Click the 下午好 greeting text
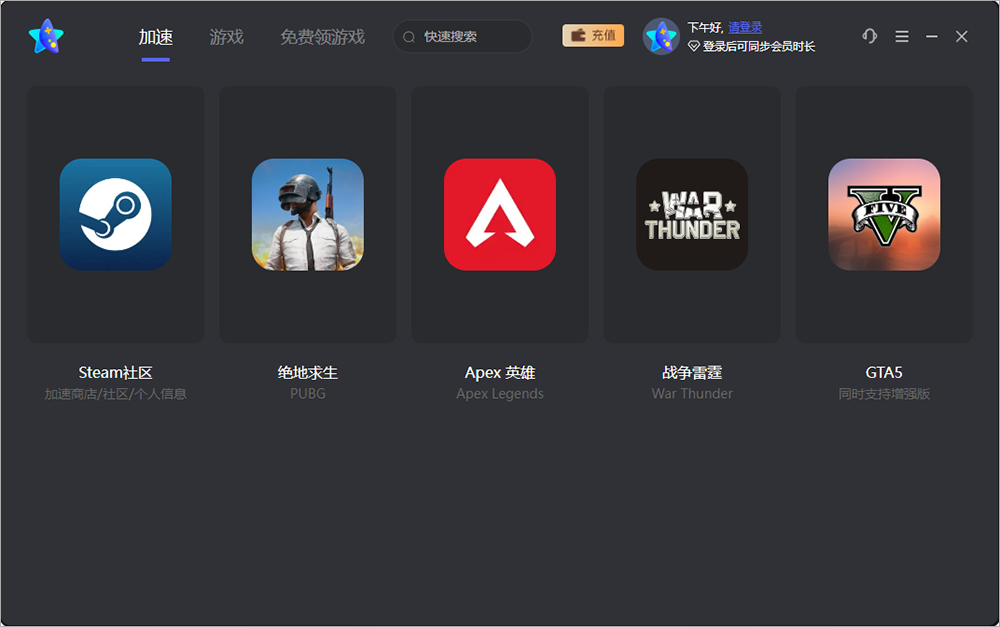 pos(704,27)
